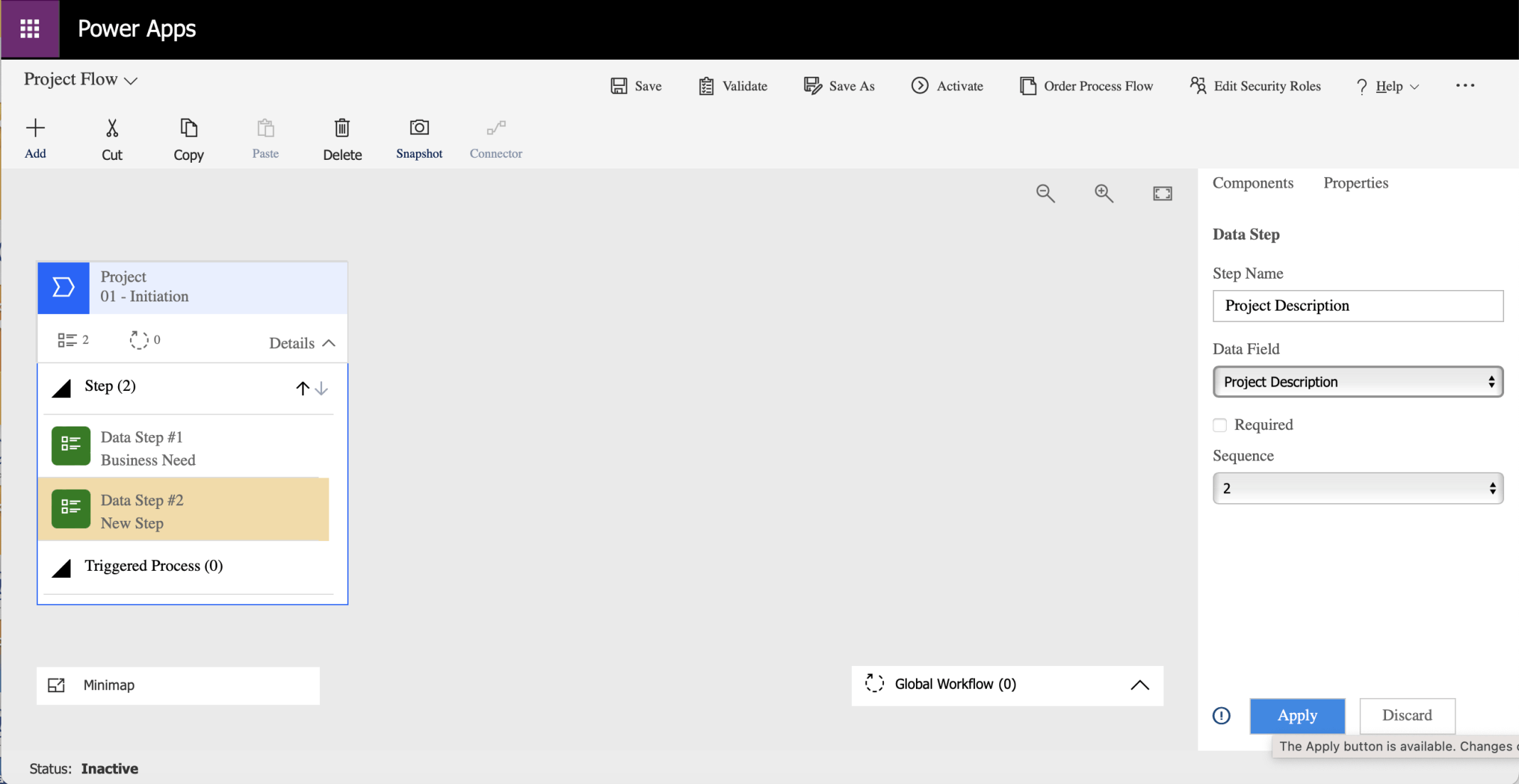1519x784 pixels.
Task: Check the Required checkbox
Action: (1220, 425)
